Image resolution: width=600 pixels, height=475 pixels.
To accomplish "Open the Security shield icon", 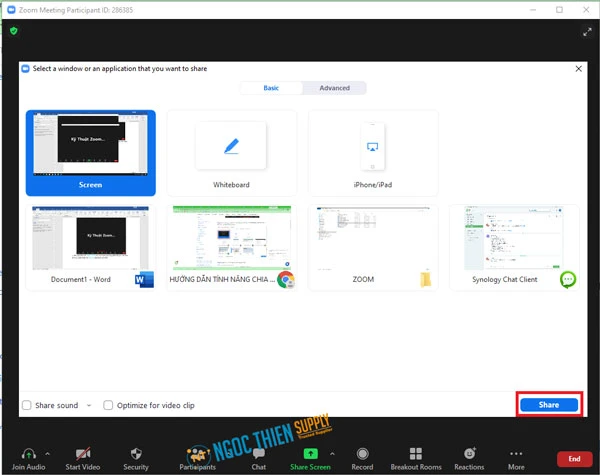I will [136, 454].
